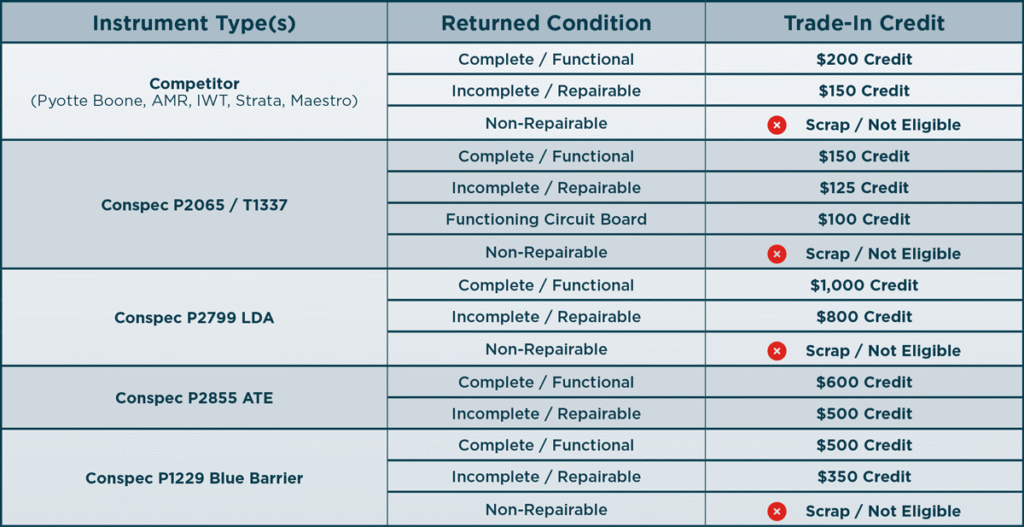This screenshot has height=527, width=1024.
Task: Click the Conspec P2065 / T1337 cell
Action: click(194, 204)
